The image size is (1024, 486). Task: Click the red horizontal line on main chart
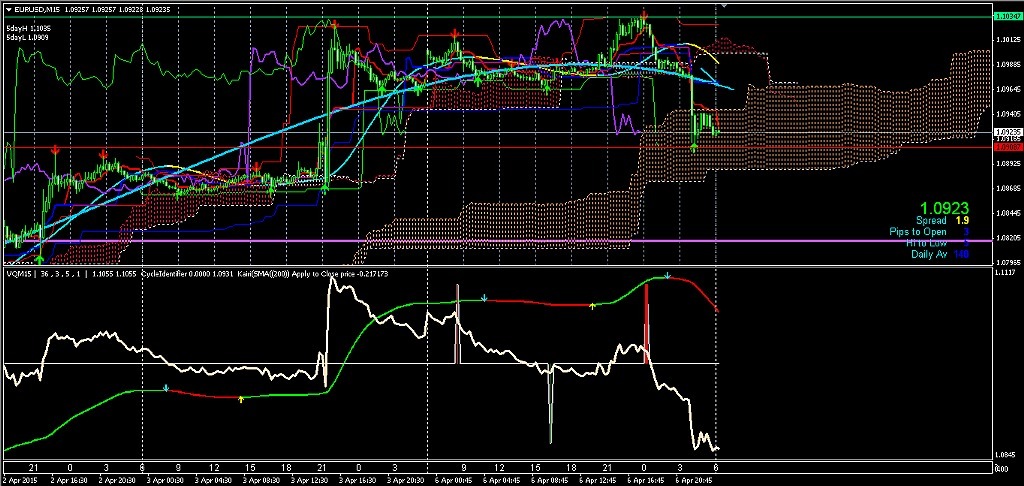click(496, 147)
